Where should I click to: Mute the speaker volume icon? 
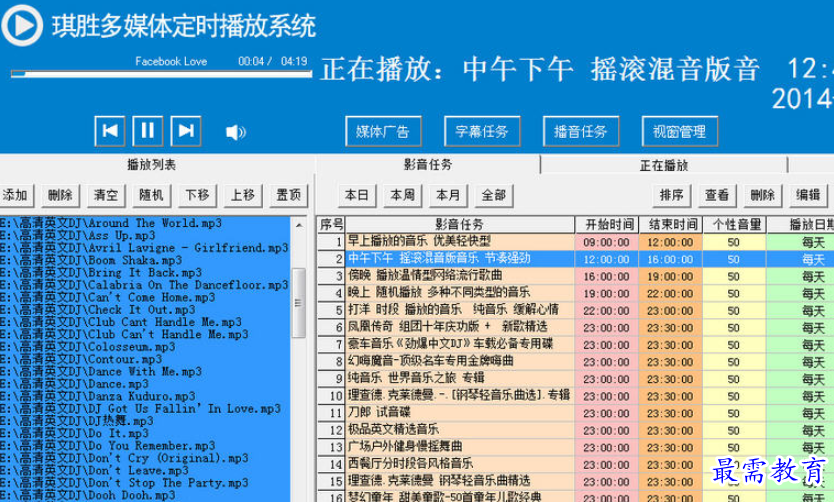[235, 132]
